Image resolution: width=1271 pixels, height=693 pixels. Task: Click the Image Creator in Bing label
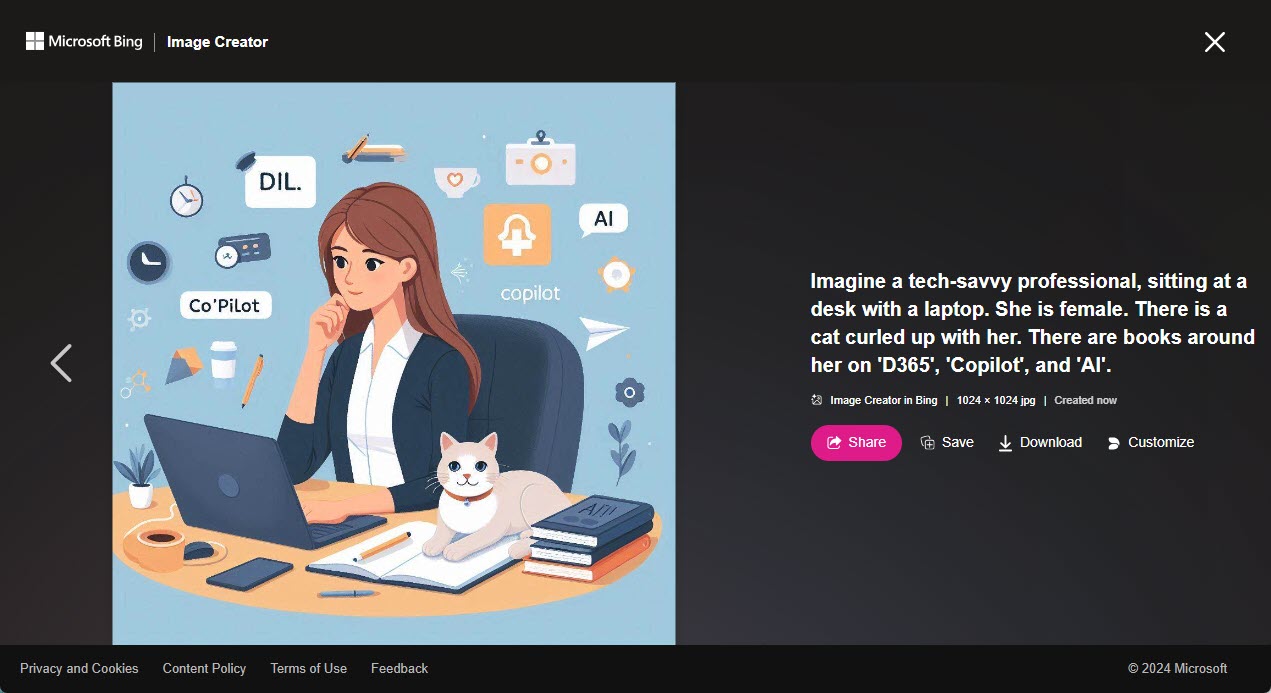click(883, 400)
